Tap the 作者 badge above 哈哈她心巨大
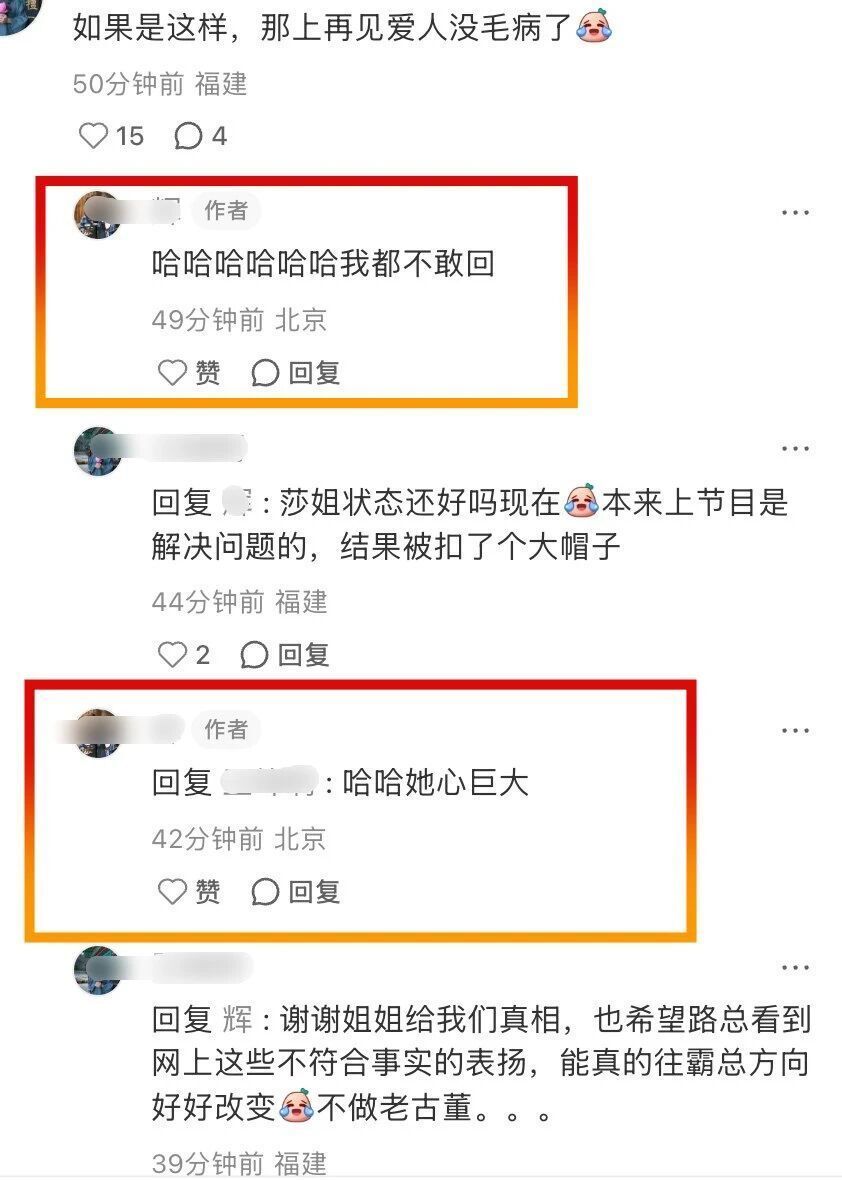The image size is (842, 1180). coord(226,729)
